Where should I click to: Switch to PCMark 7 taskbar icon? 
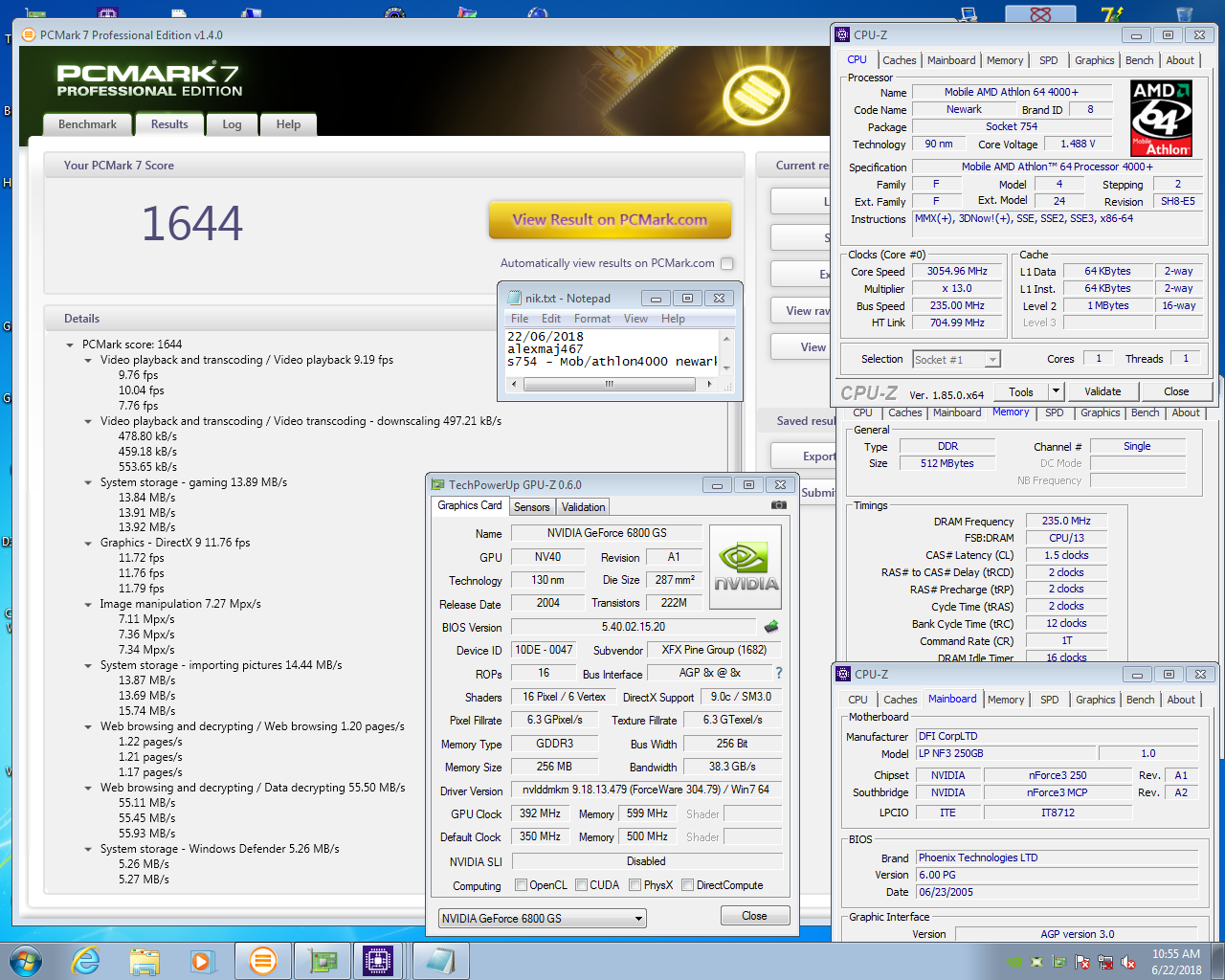click(262, 960)
